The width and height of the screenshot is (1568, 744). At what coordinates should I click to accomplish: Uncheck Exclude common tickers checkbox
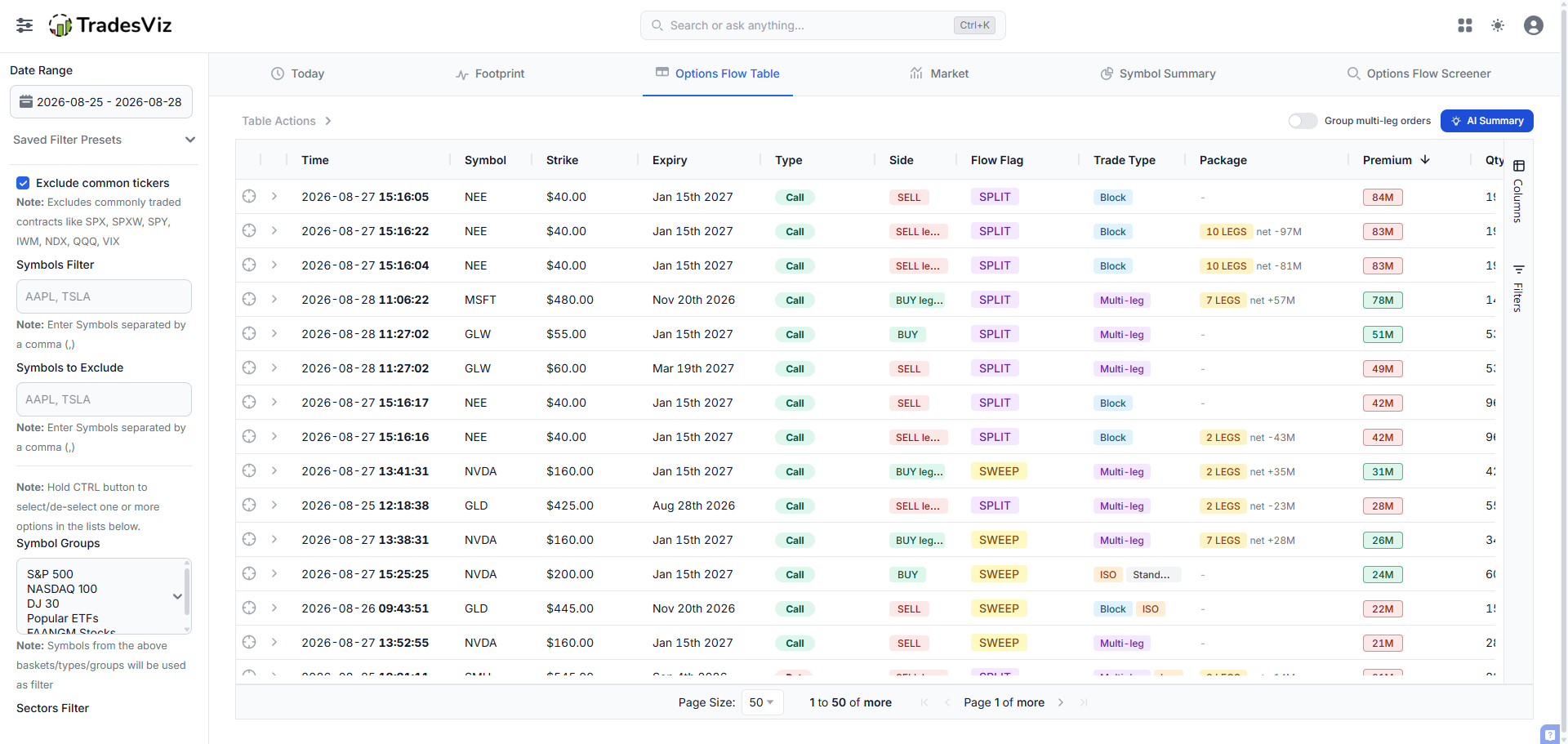pyautogui.click(x=23, y=183)
